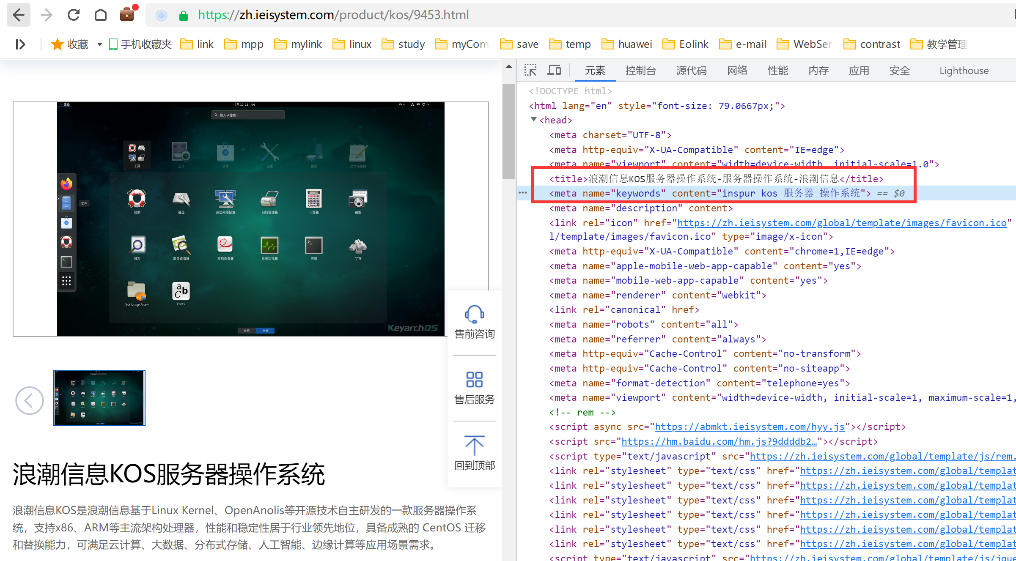This screenshot has width=1016, height=561.
Task: Click the green padlock site security icon
Action: (183, 15)
